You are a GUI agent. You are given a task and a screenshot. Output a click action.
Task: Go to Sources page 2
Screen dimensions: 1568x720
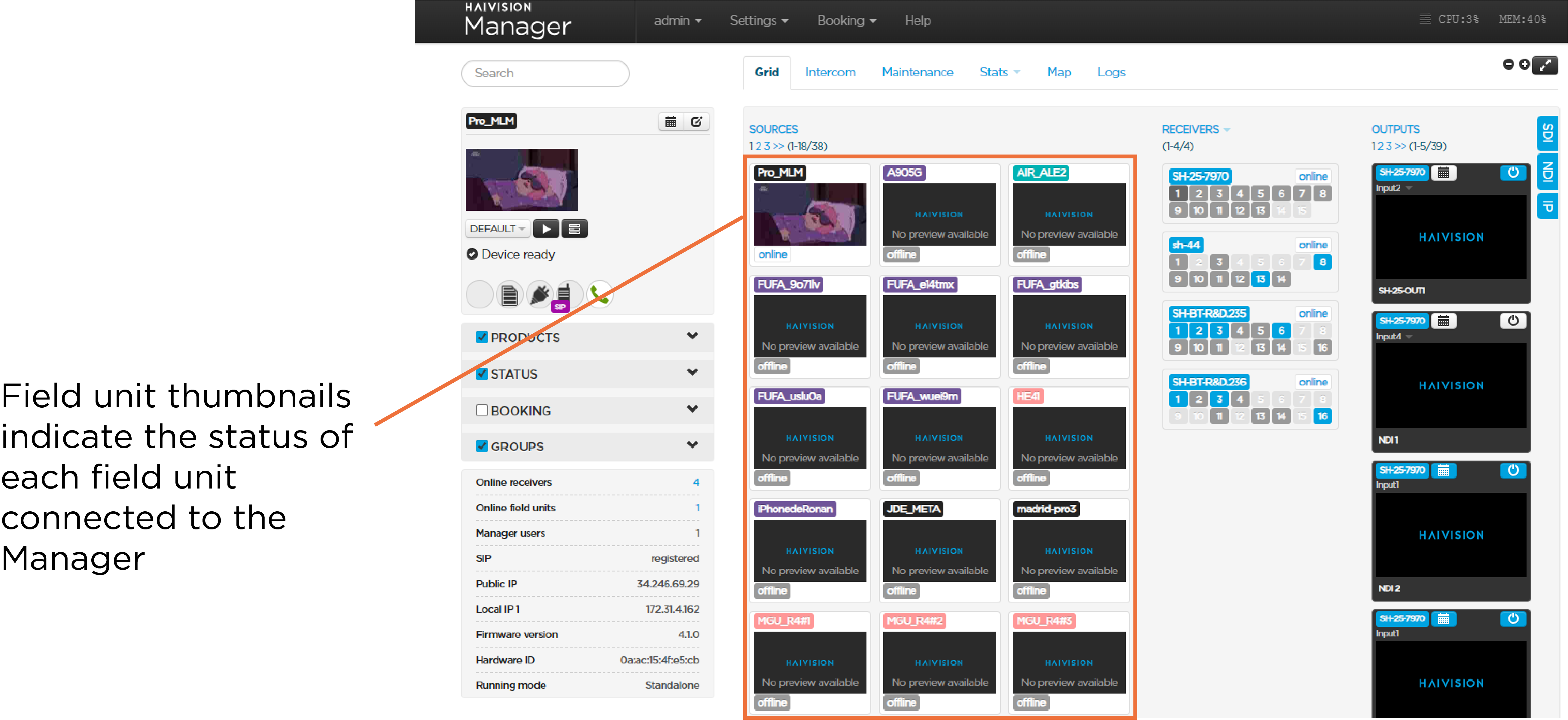(760, 146)
